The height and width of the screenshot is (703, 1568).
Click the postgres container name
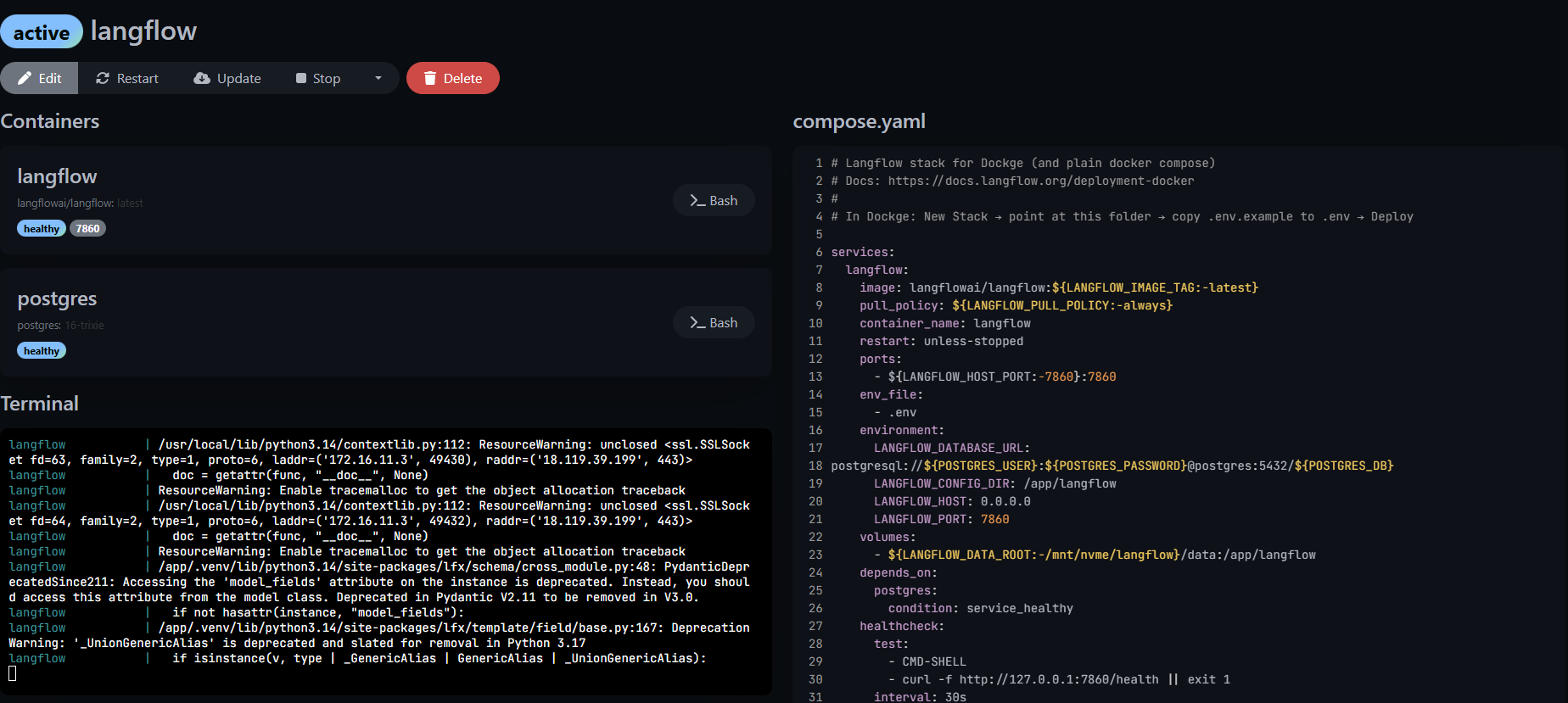click(x=57, y=298)
